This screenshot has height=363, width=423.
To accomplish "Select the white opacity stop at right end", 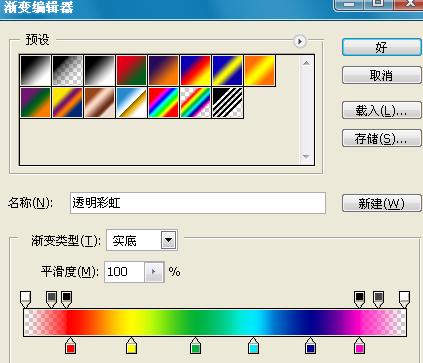I will tap(404, 299).
